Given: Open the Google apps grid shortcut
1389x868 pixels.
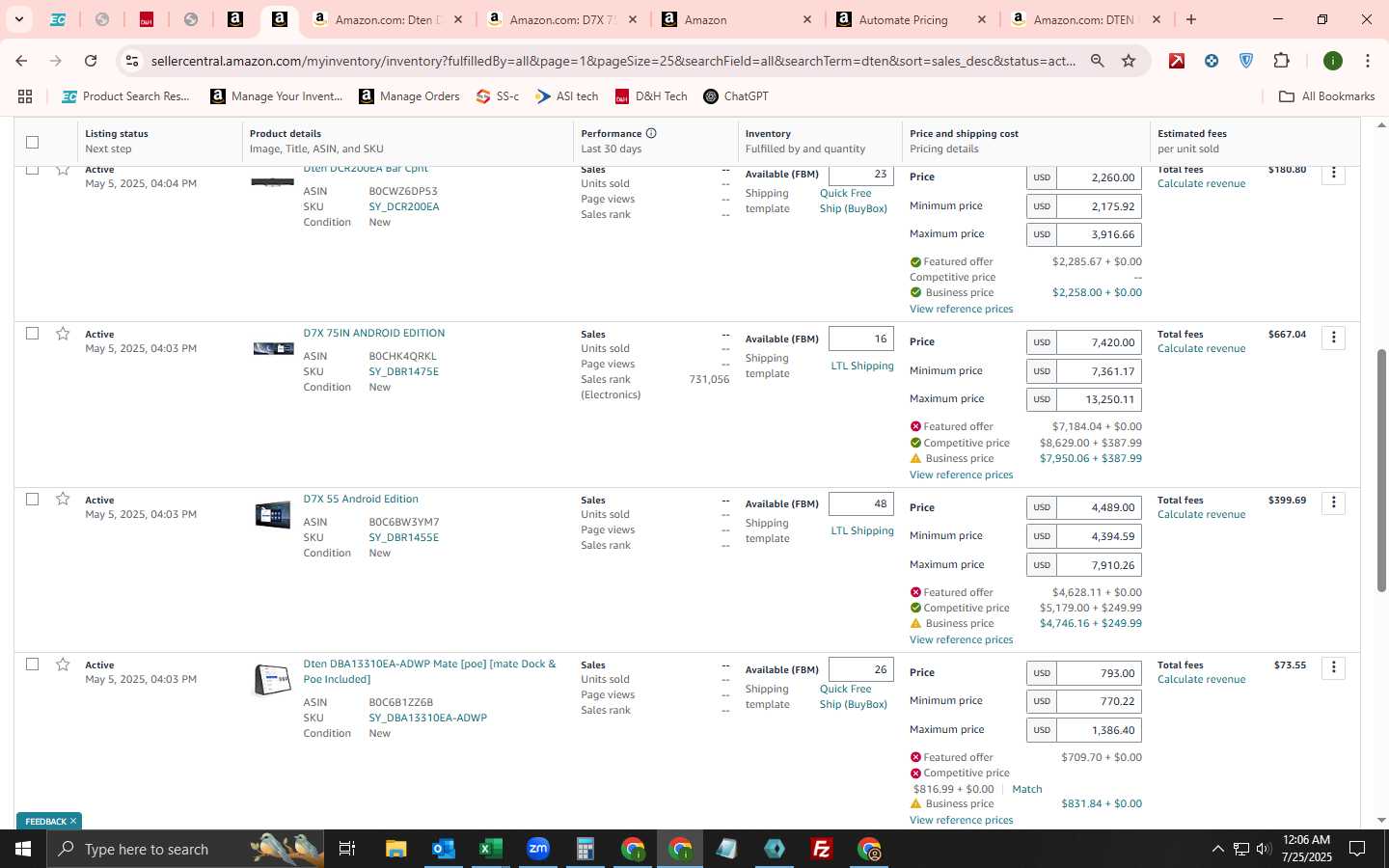Looking at the screenshot, I should 25,96.
